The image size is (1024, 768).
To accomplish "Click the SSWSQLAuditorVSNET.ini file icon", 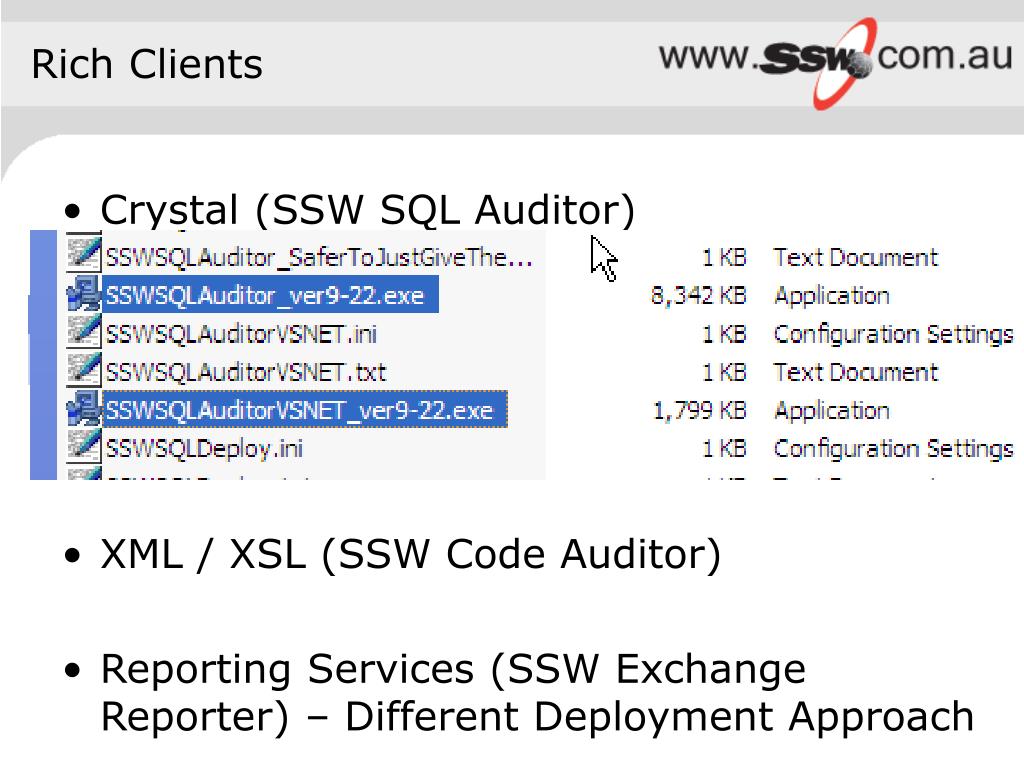I will pos(84,332).
